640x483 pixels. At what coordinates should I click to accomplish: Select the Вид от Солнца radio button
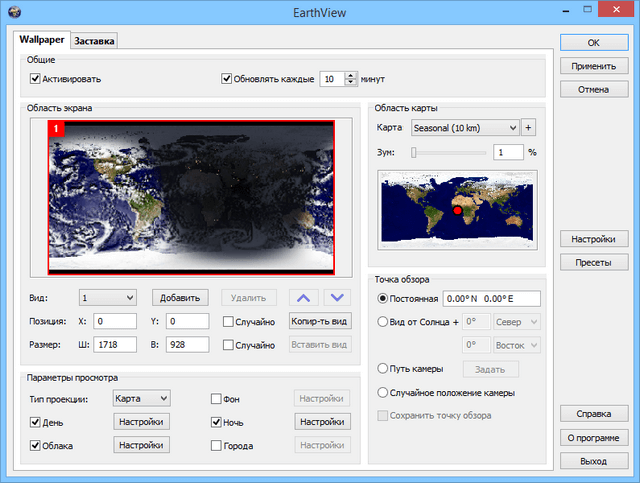(x=383, y=322)
